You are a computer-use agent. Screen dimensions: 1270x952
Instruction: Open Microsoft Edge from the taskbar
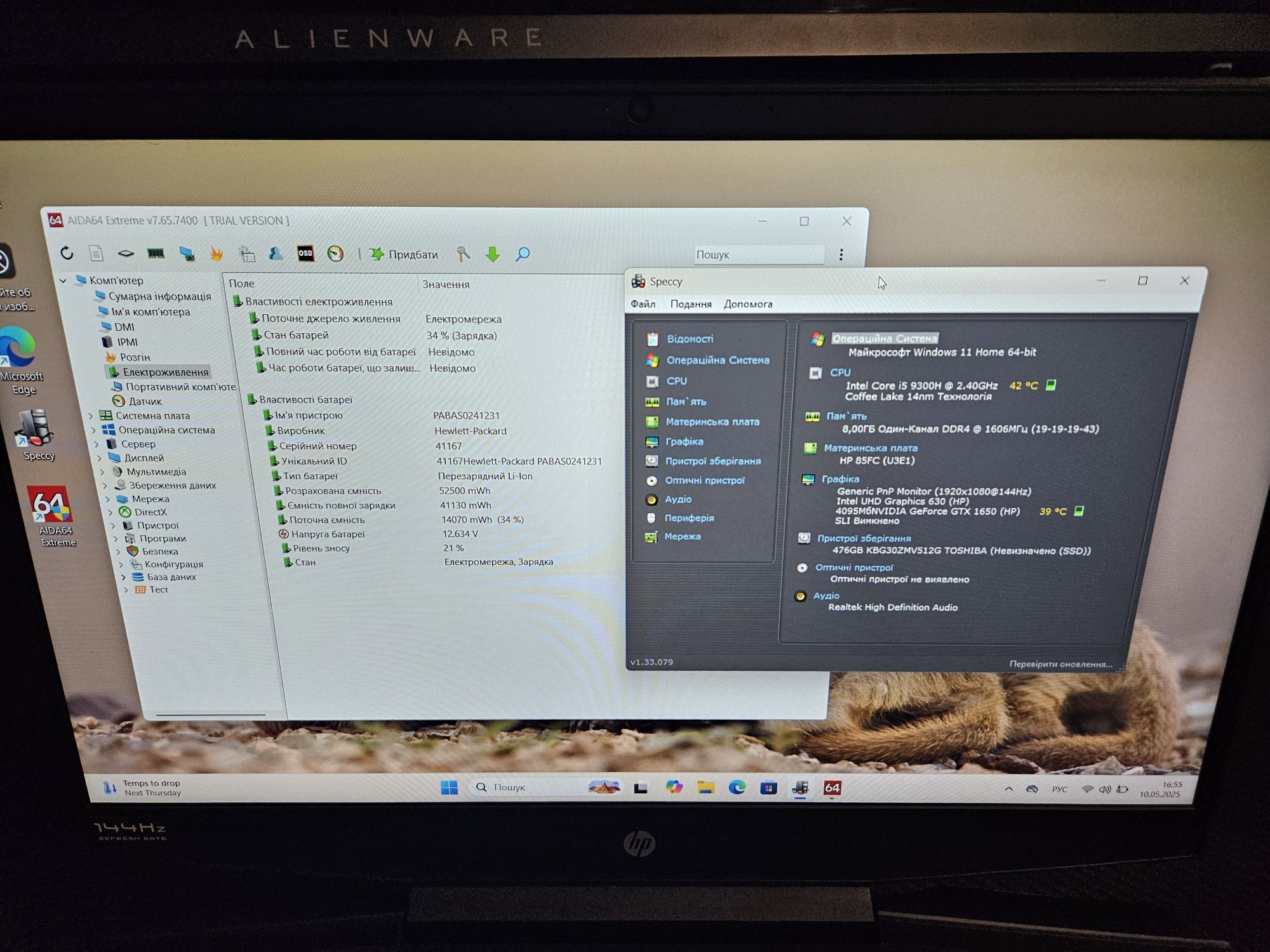(x=737, y=788)
